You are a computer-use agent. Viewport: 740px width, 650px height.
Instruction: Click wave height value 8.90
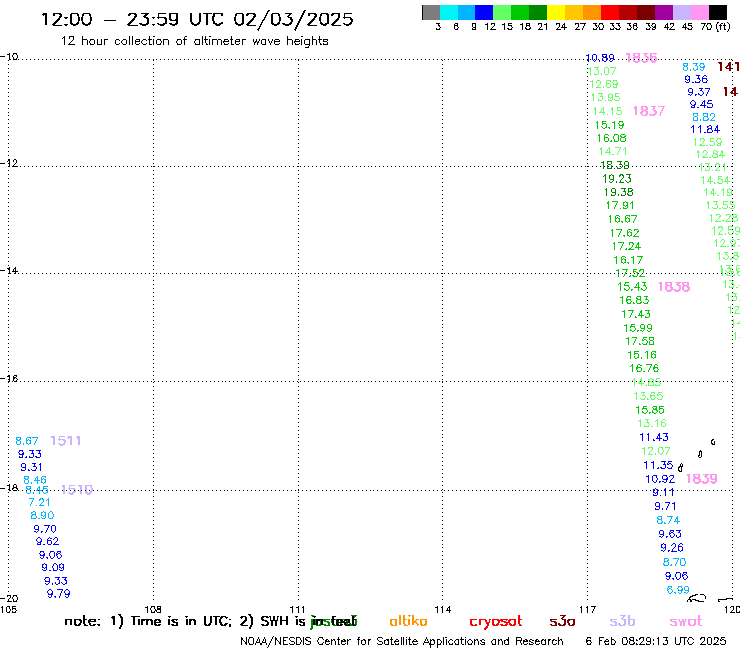[x=42, y=515]
